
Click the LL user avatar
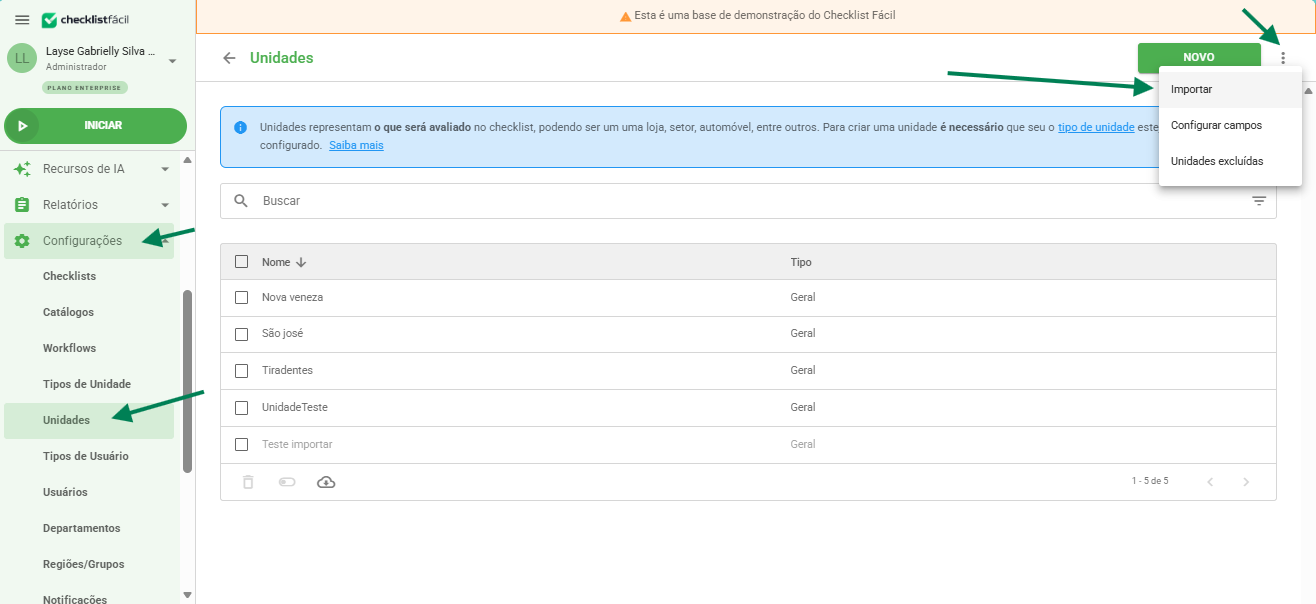click(x=21, y=59)
